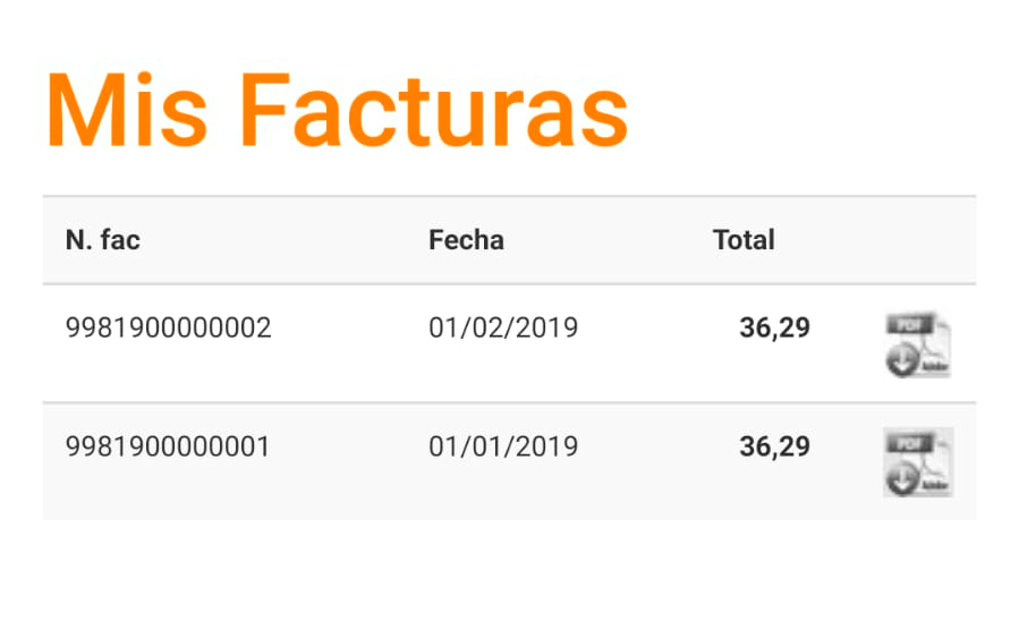The image size is (1019, 632).
Task: Click the date 01/01/2019
Action: point(503,447)
